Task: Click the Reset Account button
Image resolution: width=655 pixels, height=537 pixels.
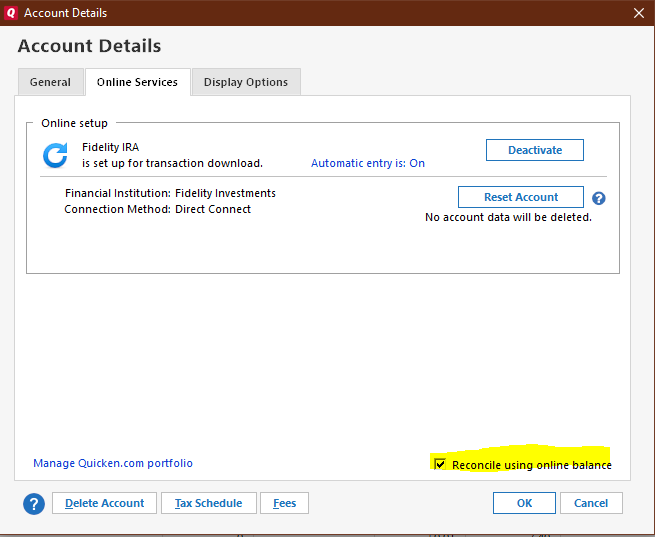Action: [x=521, y=197]
